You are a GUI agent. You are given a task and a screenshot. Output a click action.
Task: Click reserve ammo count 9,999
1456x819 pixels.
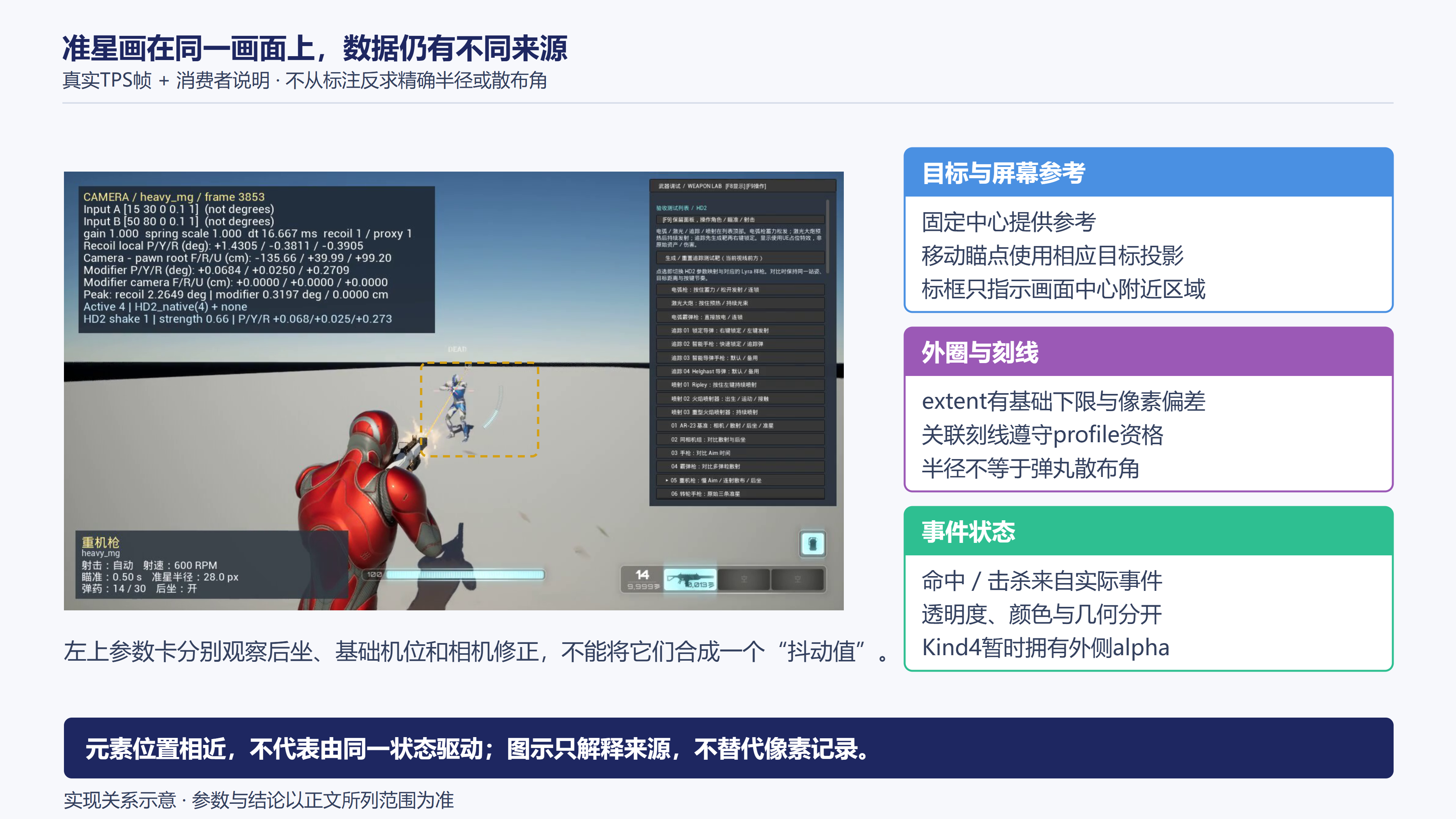point(643,587)
